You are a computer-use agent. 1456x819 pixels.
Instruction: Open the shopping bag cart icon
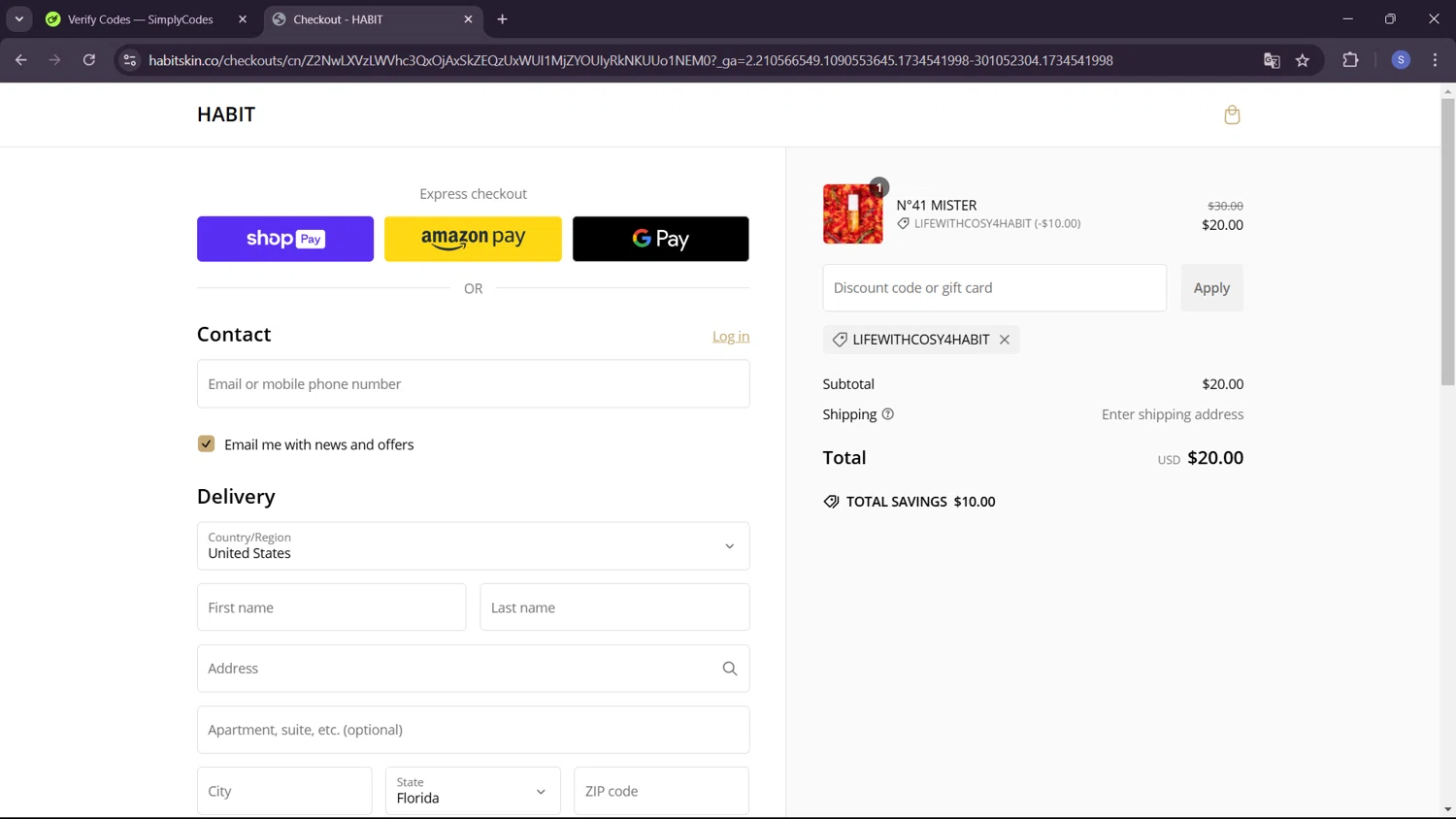pos(1232,115)
